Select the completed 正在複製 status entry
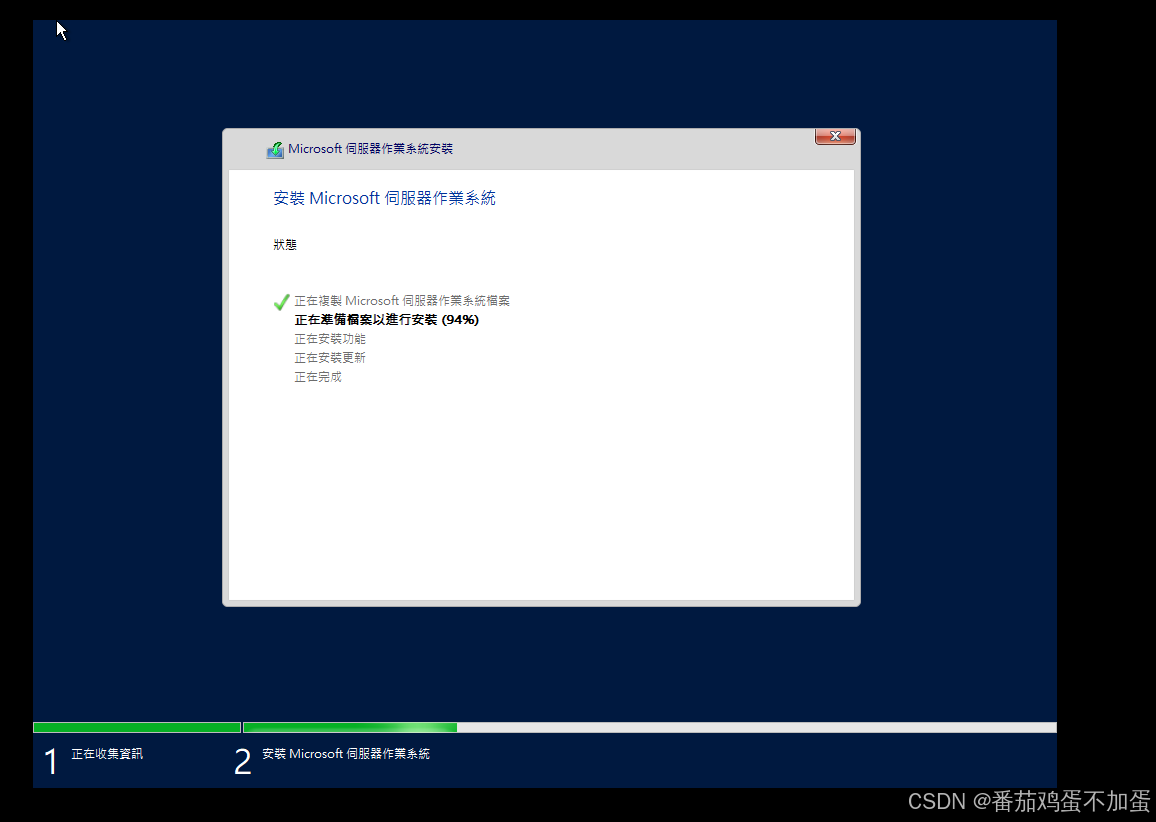 (x=402, y=300)
